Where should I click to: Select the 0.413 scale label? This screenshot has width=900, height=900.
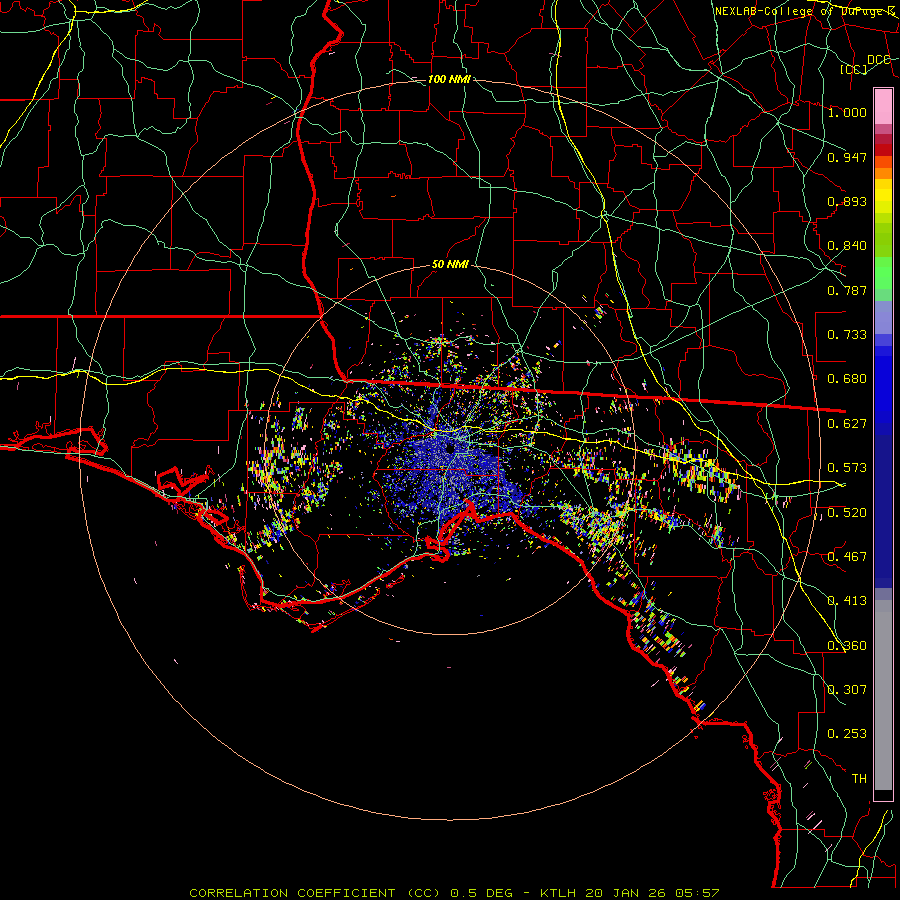[847, 601]
